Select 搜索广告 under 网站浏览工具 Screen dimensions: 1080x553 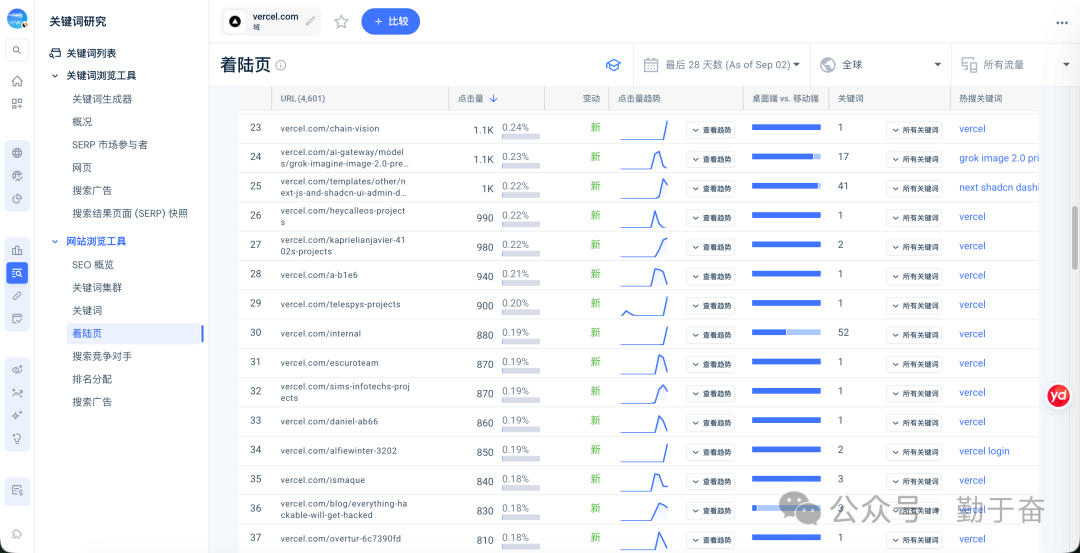(x=92, y=401)
